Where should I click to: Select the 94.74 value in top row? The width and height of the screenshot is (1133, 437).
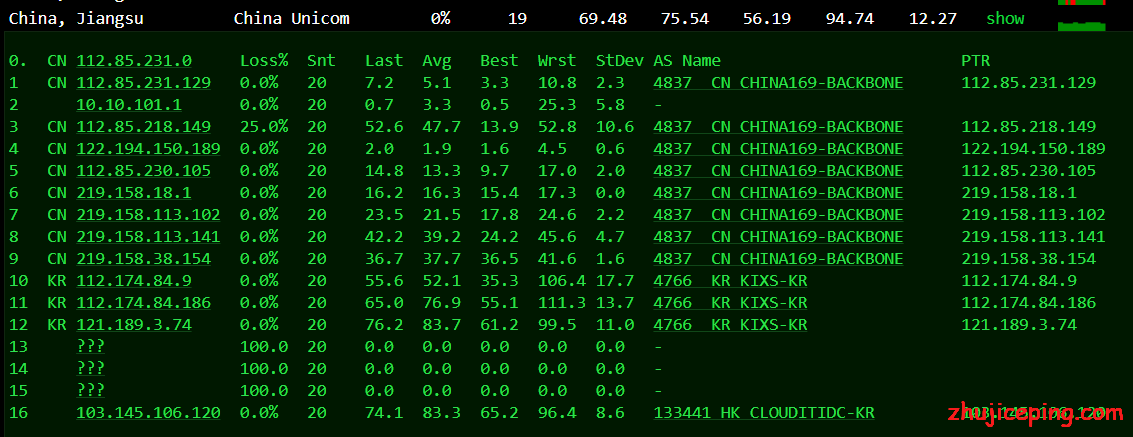(850, 19)
